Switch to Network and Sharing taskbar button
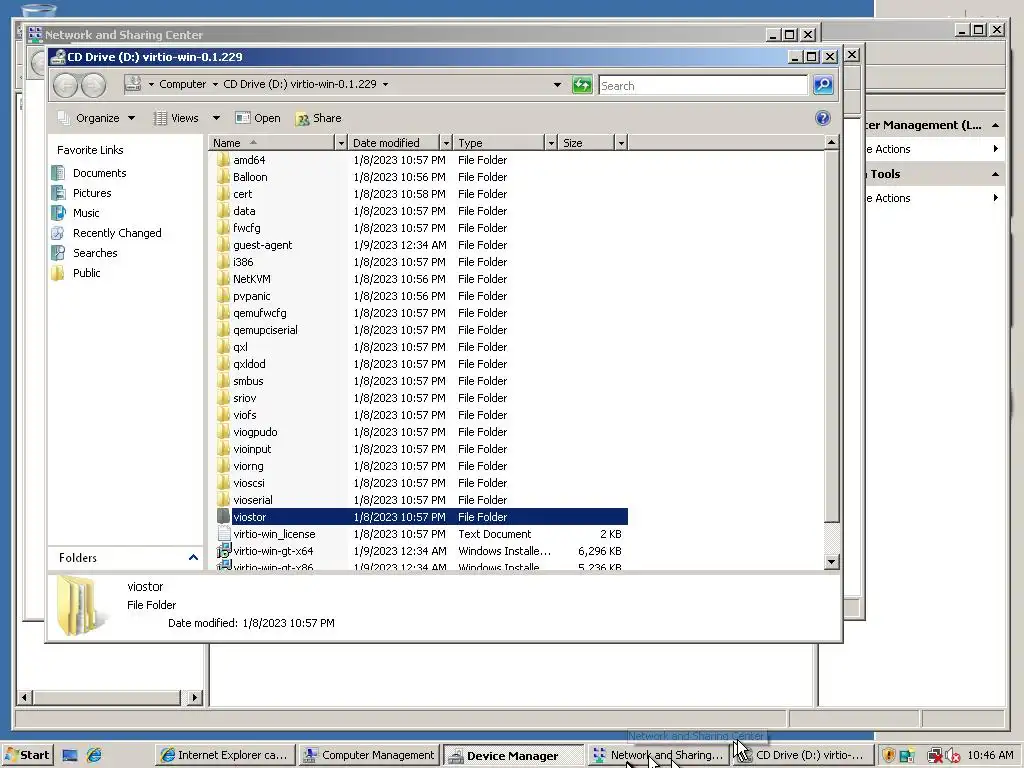This screenshot has width=1024, height=768. coord(658,756)
